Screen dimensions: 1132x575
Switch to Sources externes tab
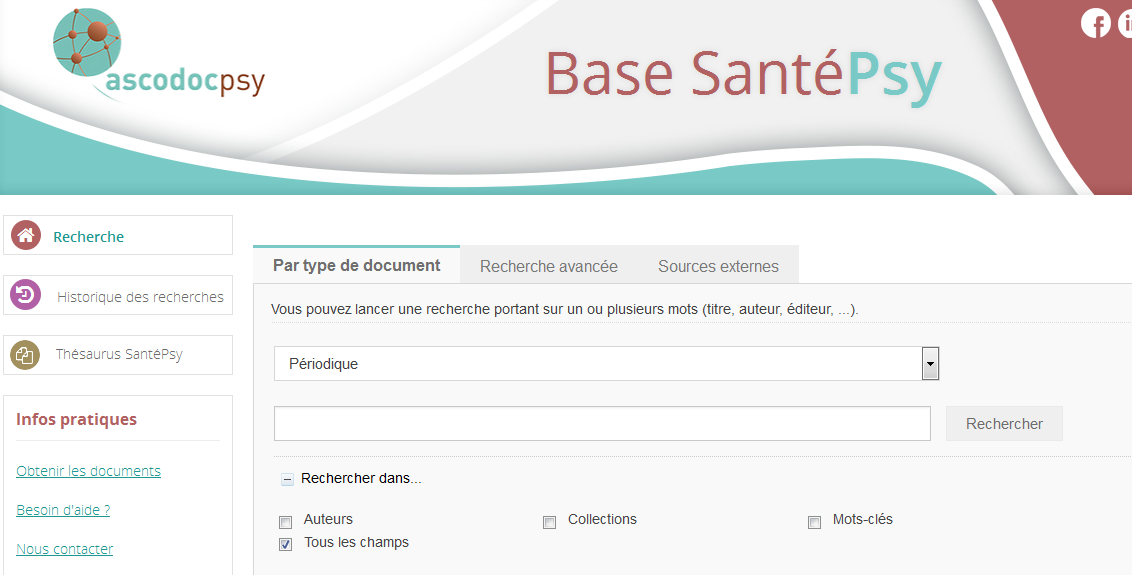pyautogui.click(x=718, y=267)
